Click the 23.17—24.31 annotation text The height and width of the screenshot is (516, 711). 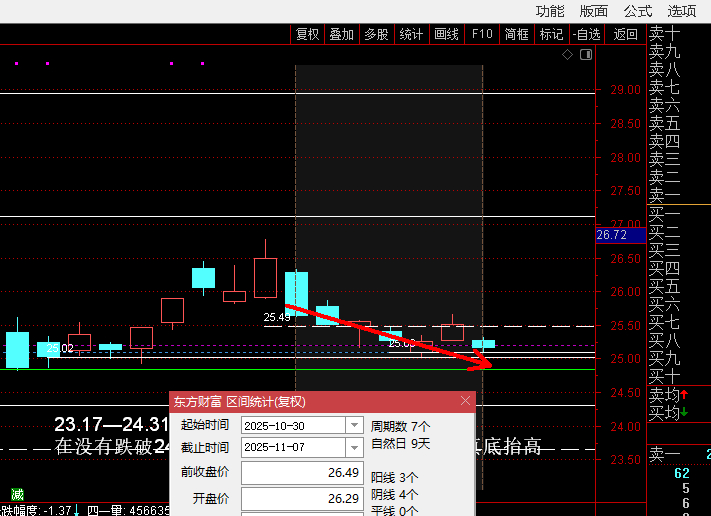111,424
